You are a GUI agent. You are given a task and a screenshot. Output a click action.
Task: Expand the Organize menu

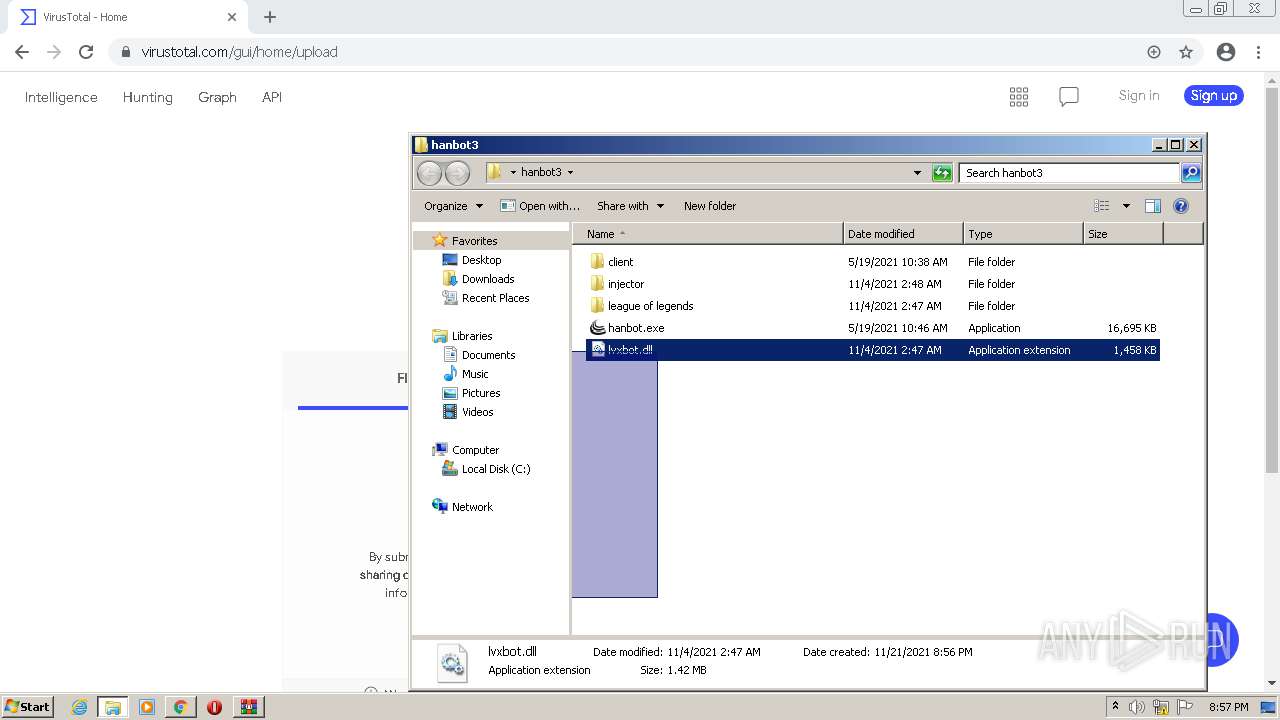[x=453, y=206]
